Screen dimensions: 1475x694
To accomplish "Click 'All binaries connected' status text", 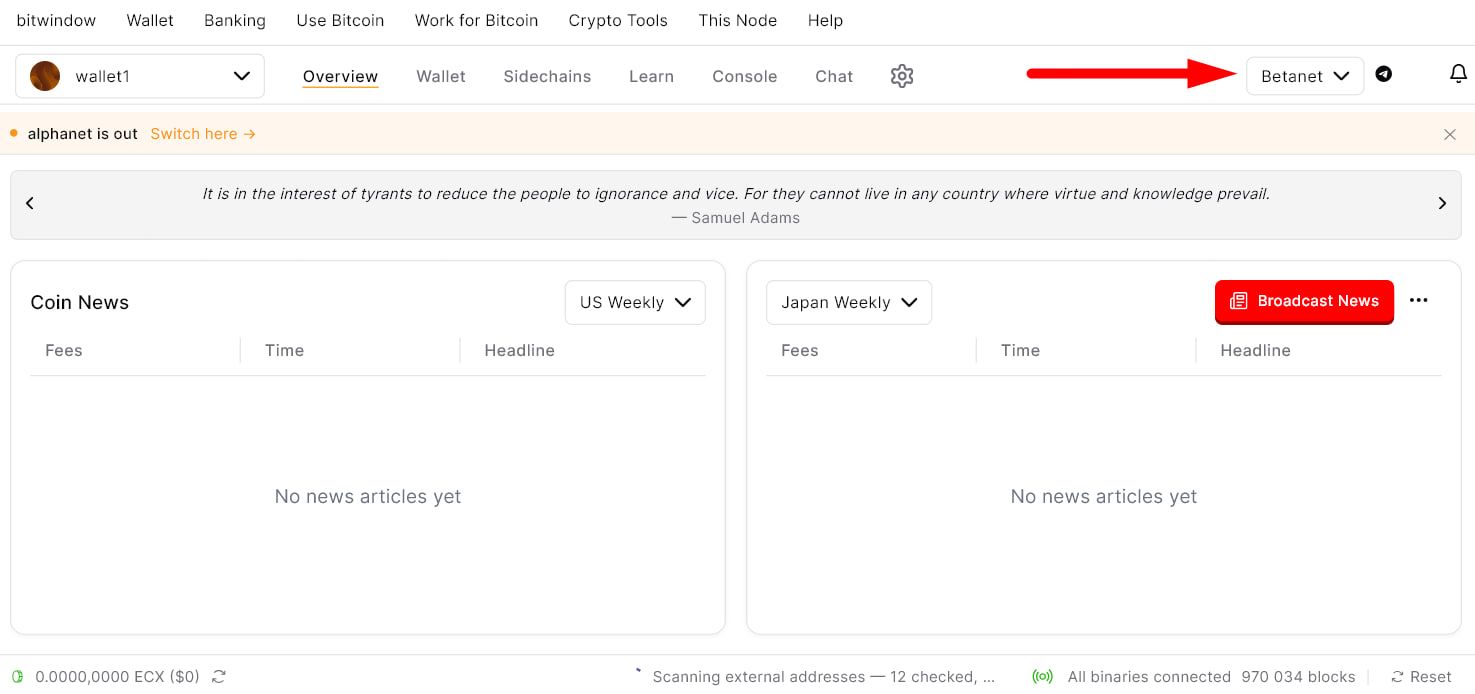I will [x=1149, y=677].
